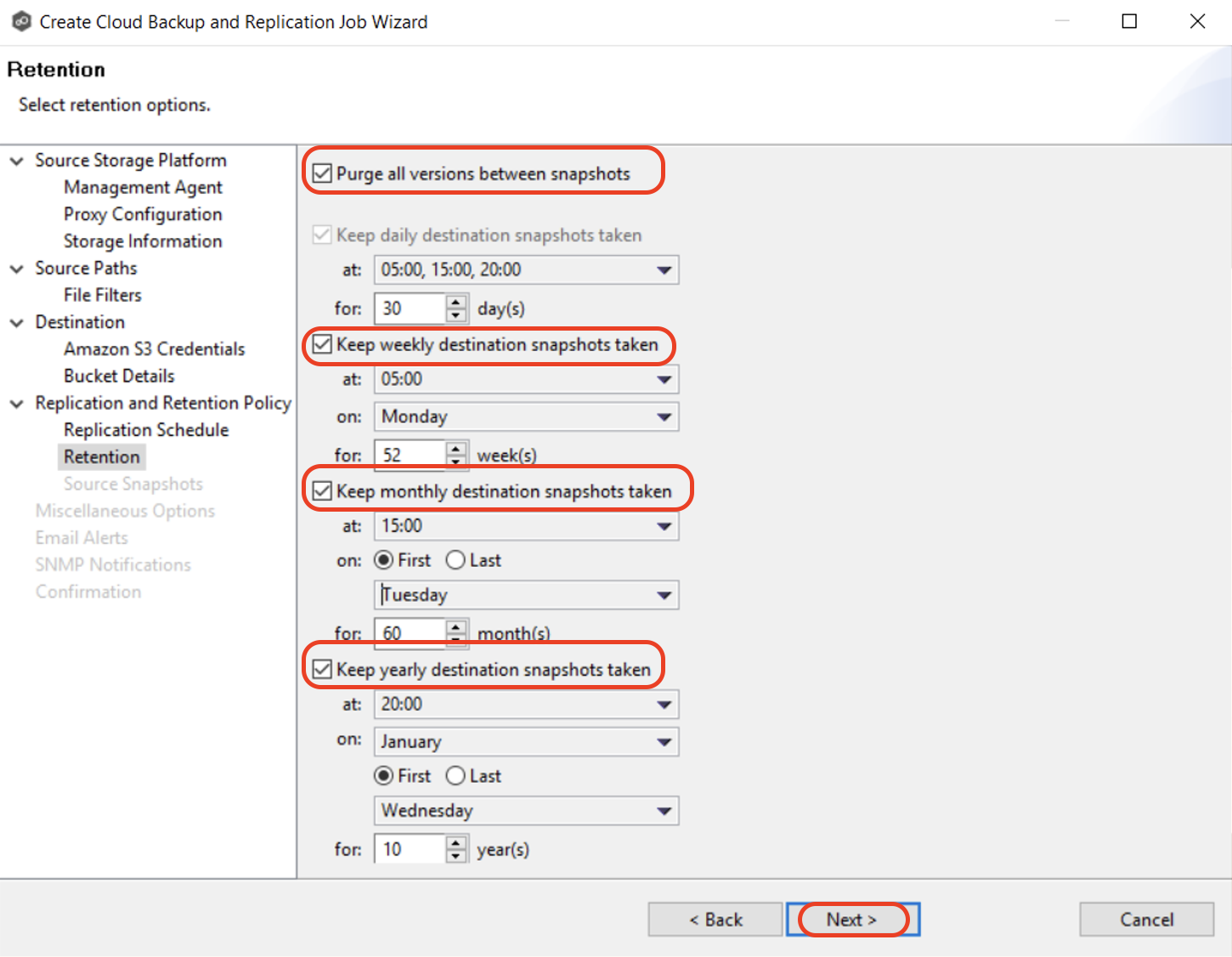Select Source Storage Platform tree item

[131, 161]
